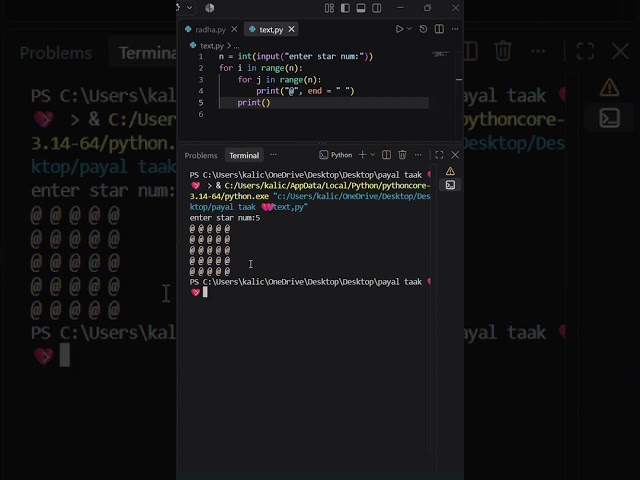Select the Terminal panel tab
Viewport: 640px width, 480px height.
click(244, 156)
